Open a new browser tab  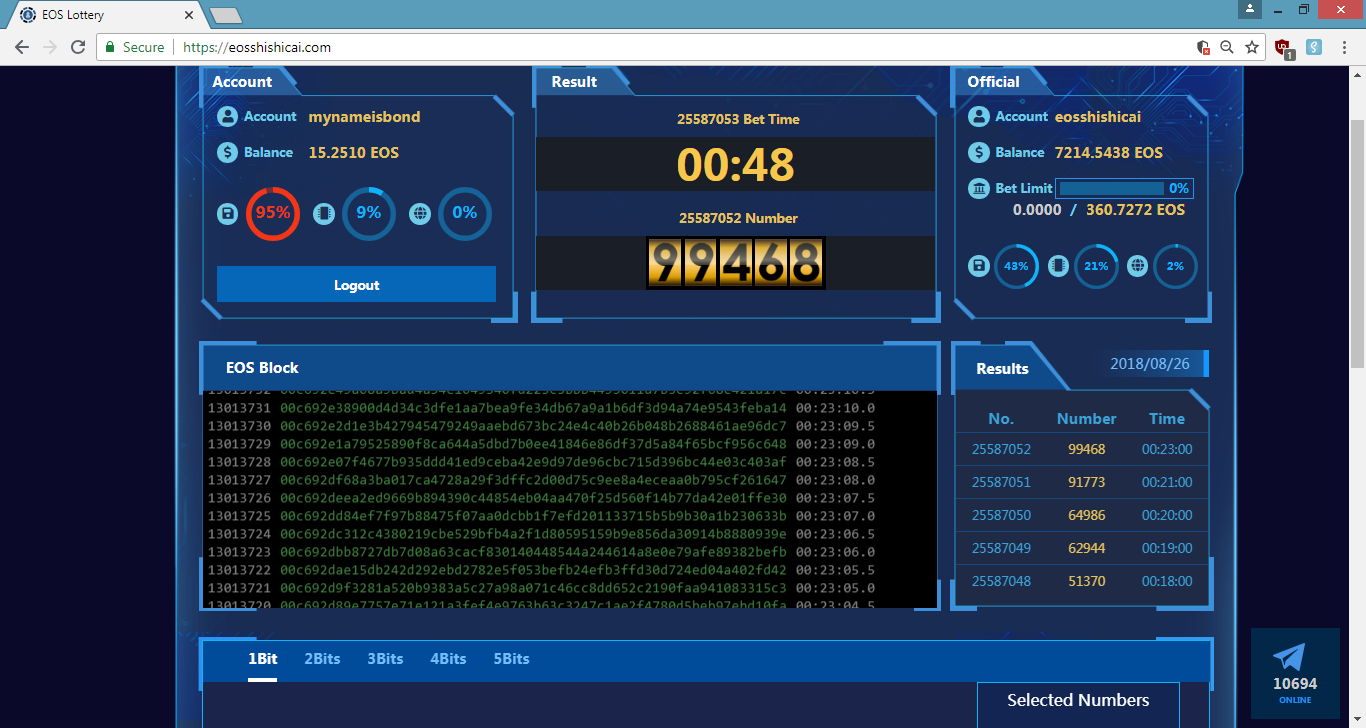point(225,15)
